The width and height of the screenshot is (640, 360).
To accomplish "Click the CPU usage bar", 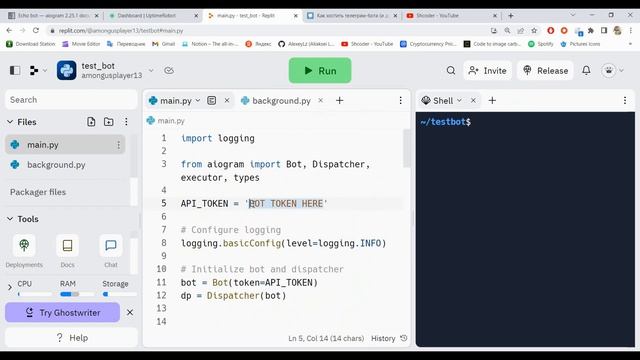I will point(35,294).
